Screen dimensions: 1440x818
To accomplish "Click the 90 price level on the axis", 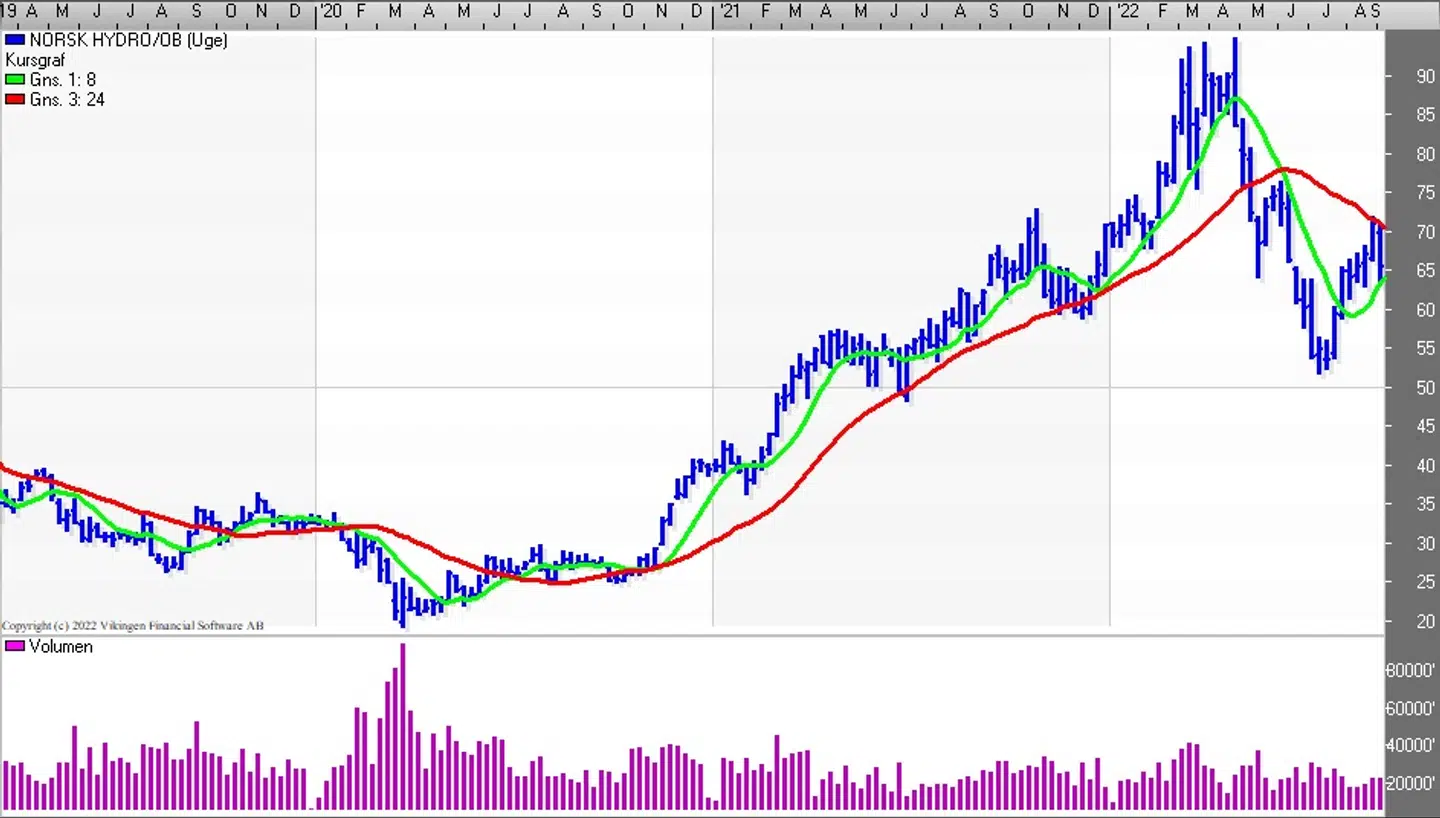I will [x=1425, y=77].
